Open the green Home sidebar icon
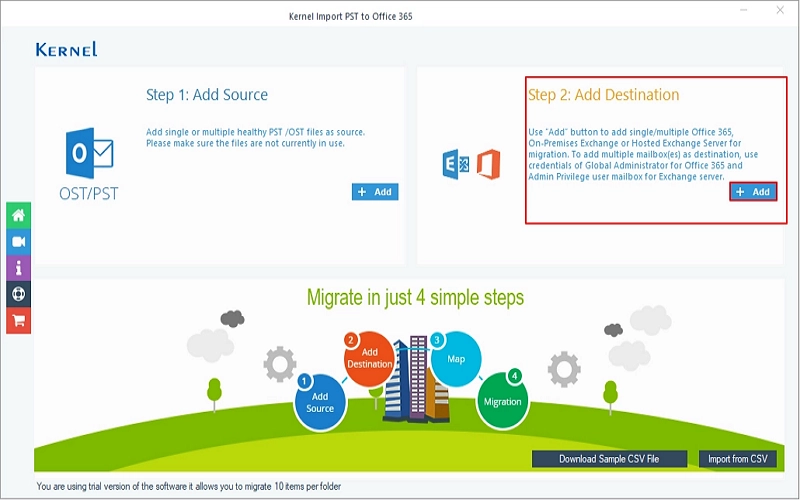800x500 pixels. (x=18, y=215)
